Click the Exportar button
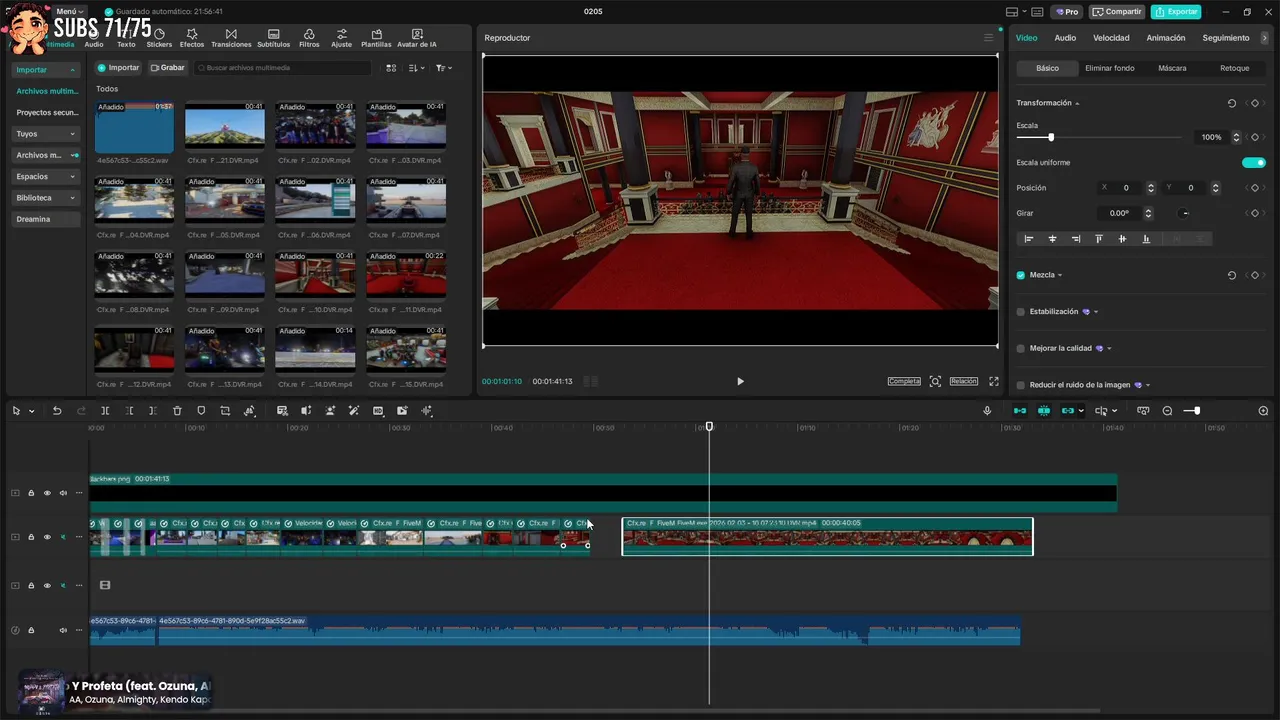The image size is (1280, 720). click(1176, 12)
